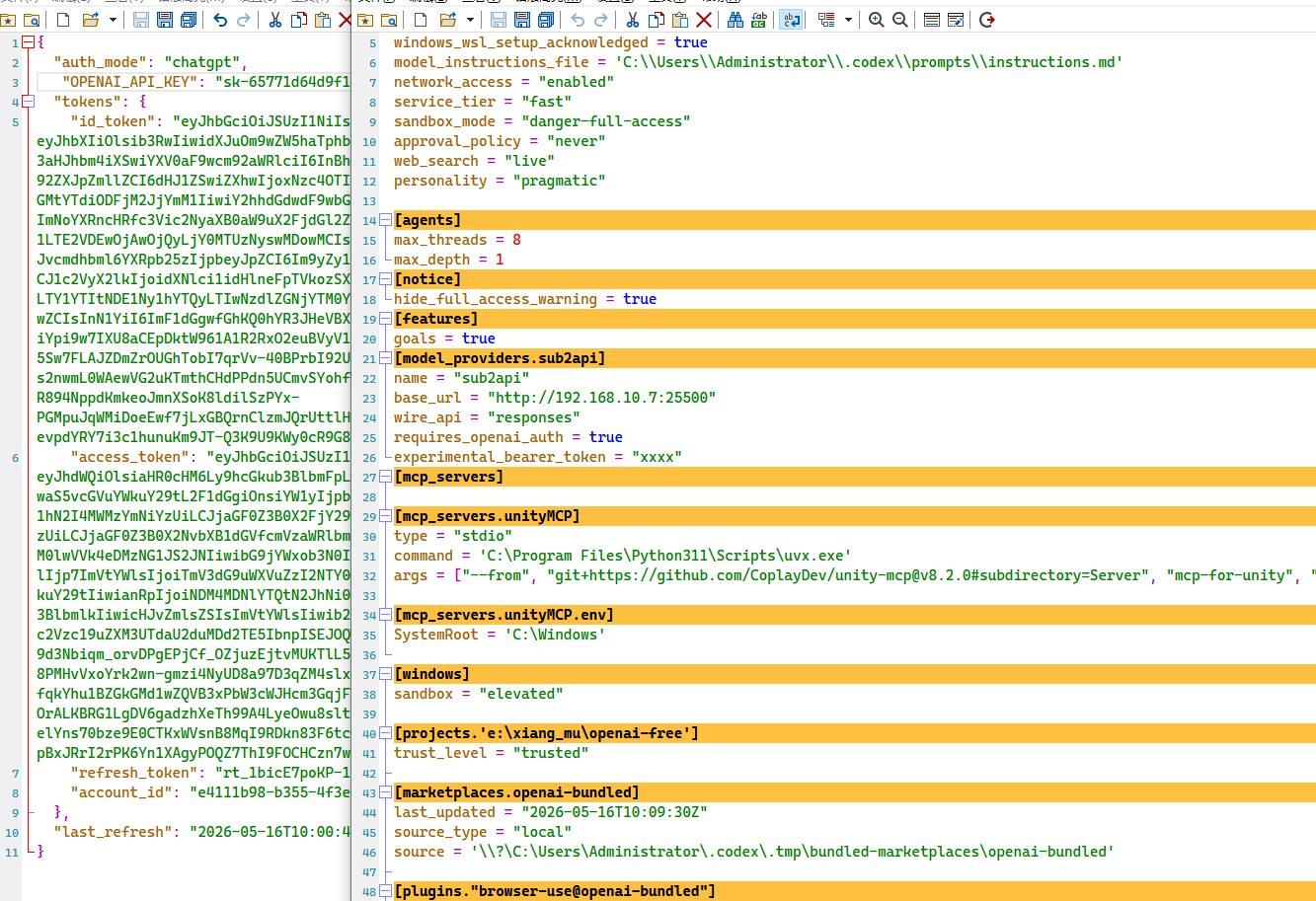Zoom out using the magnifier minus icon
The width and height of the screenshot is (1316, 901).
(900, 20)
